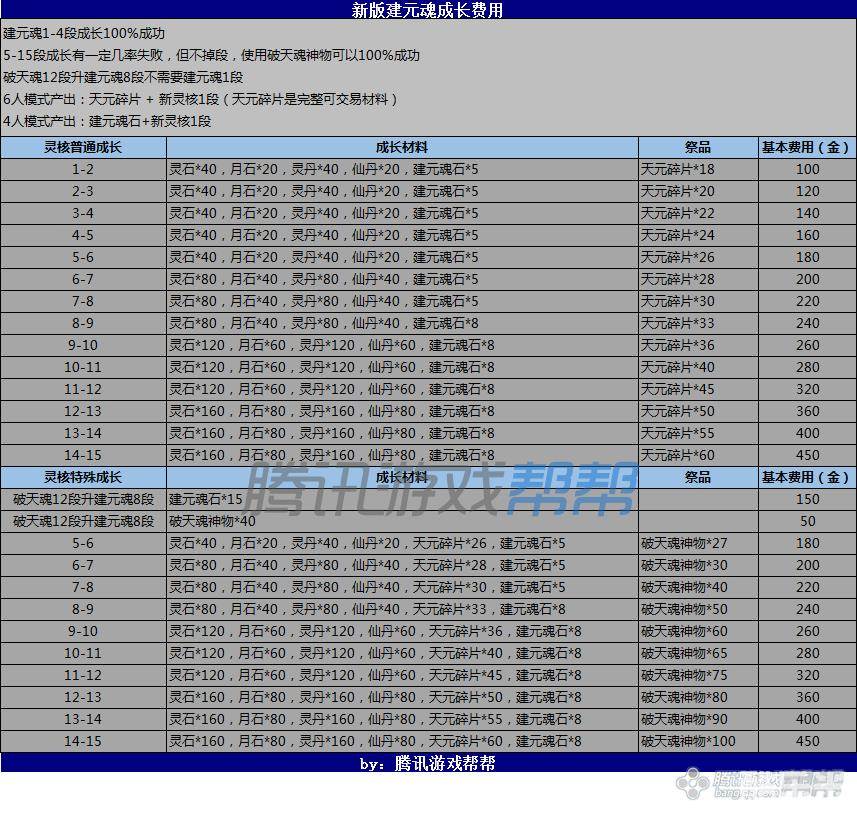Click the note line starting with 4人模式产出
The height and width of the screenshot is (814, 857).
pos(107,121)
